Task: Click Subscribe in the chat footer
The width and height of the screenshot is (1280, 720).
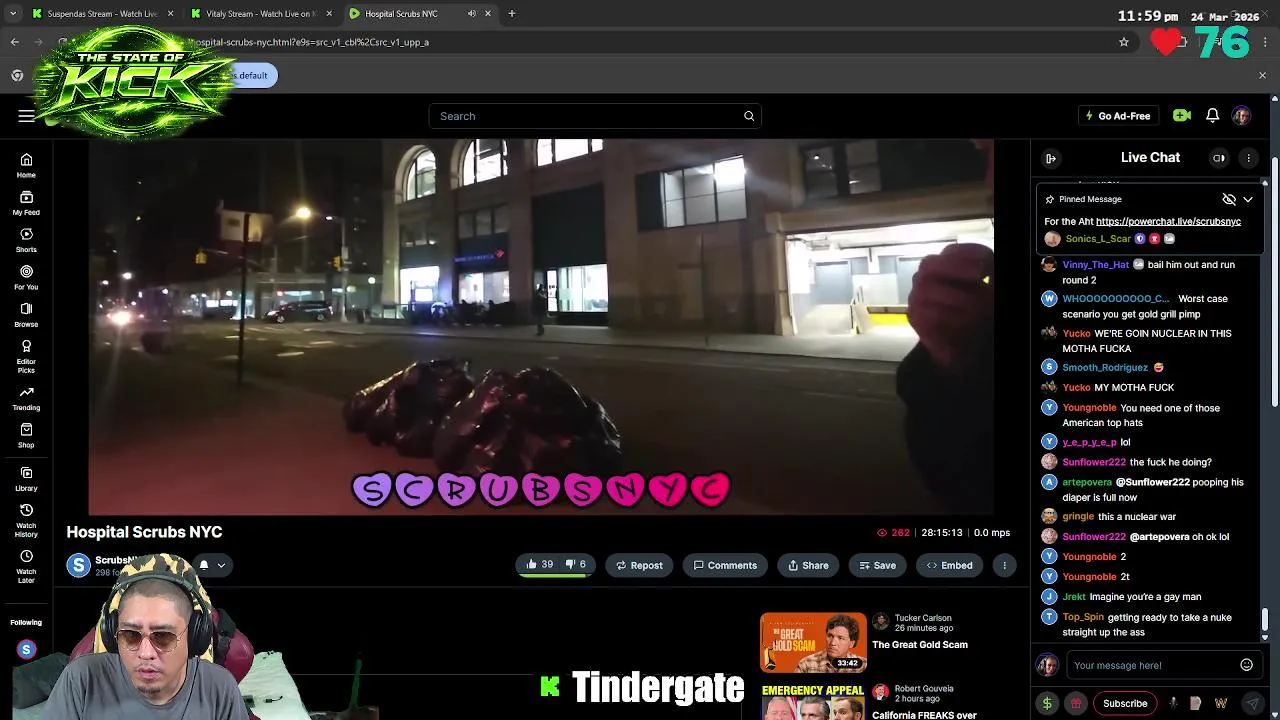Action: point(1125,703)
